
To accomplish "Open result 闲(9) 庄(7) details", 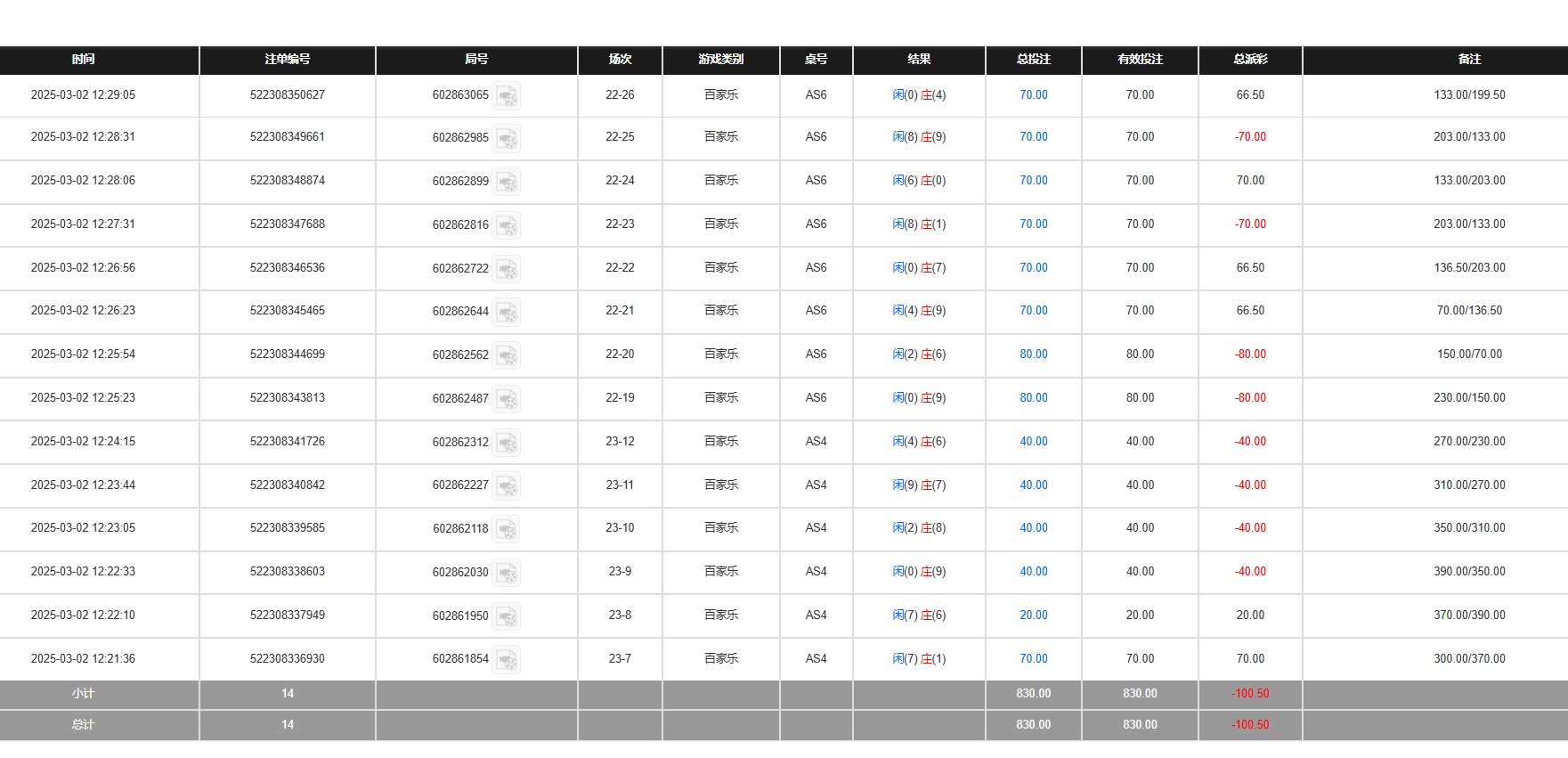I will coord(919,485).
